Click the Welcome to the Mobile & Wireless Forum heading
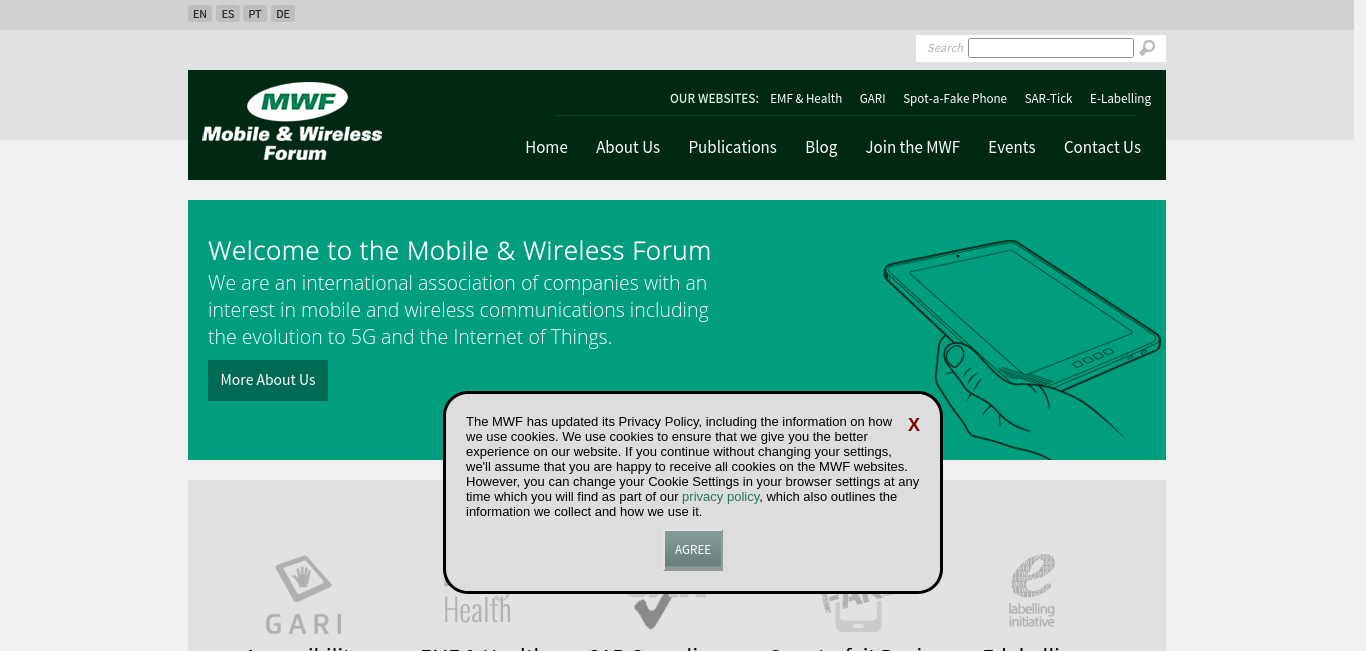The height and width of the screenshot is (651, 1366). click(x=459, y=250)
